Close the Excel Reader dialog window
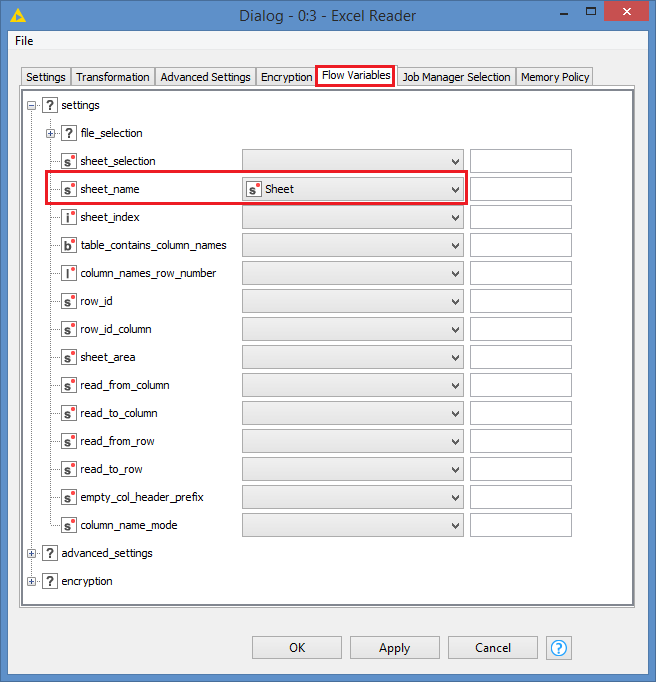 (626, 12)
